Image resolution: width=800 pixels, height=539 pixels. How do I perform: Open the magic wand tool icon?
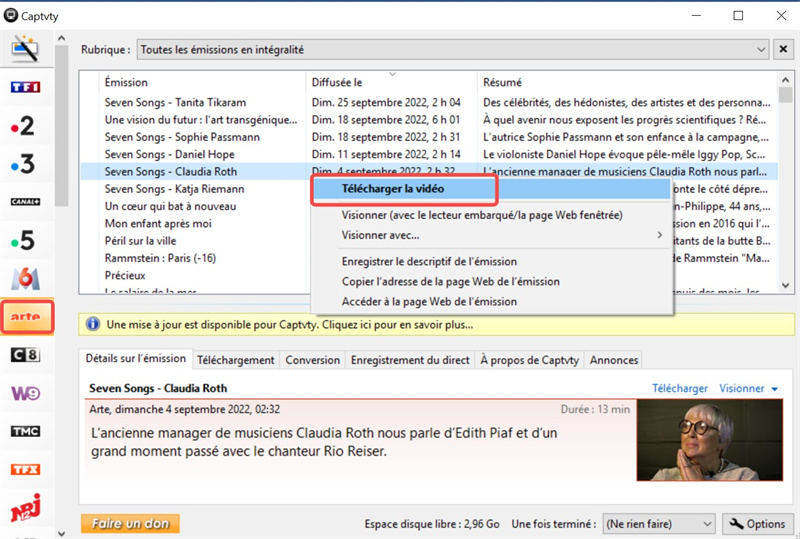(26, 48)
